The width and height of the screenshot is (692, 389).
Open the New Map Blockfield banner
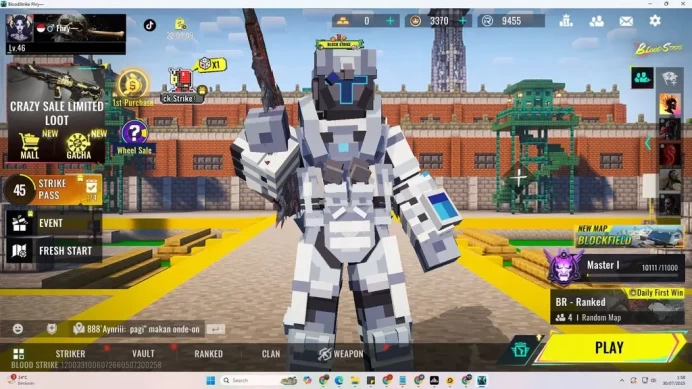[x=629, y=235]
